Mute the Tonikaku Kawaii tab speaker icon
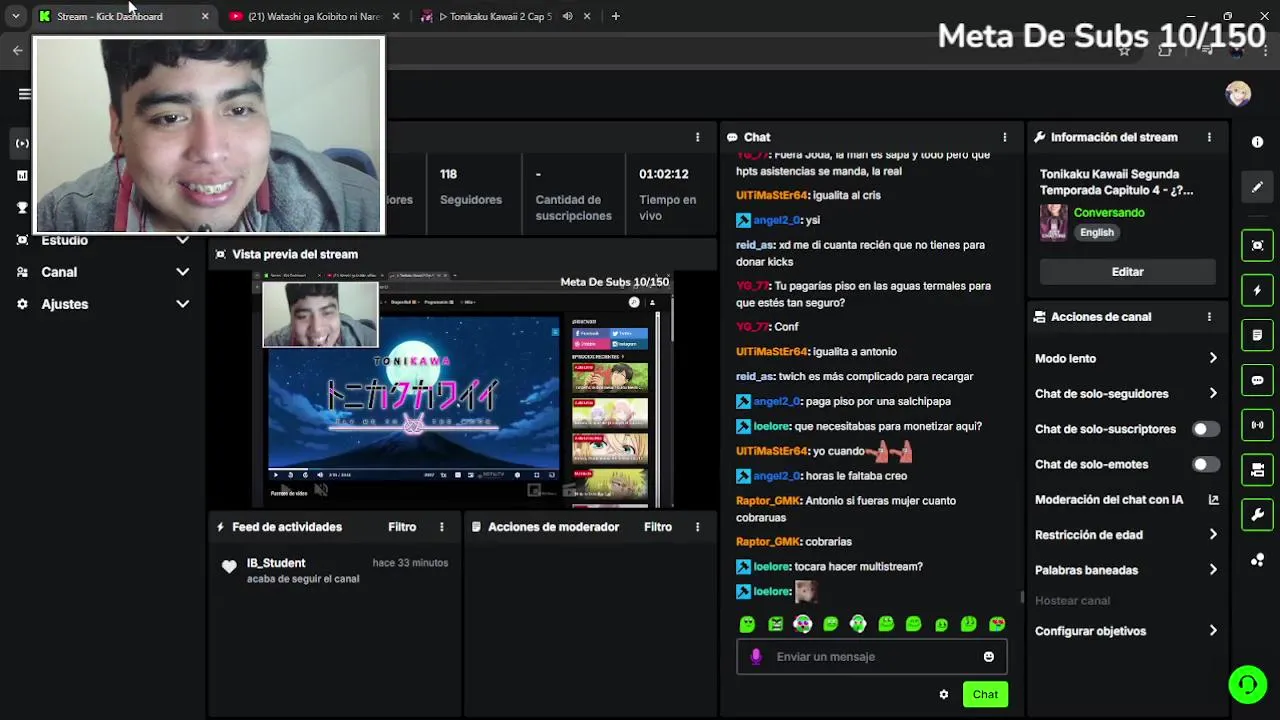The width and height of the screenshot is (1280, 720). [567, 16]
